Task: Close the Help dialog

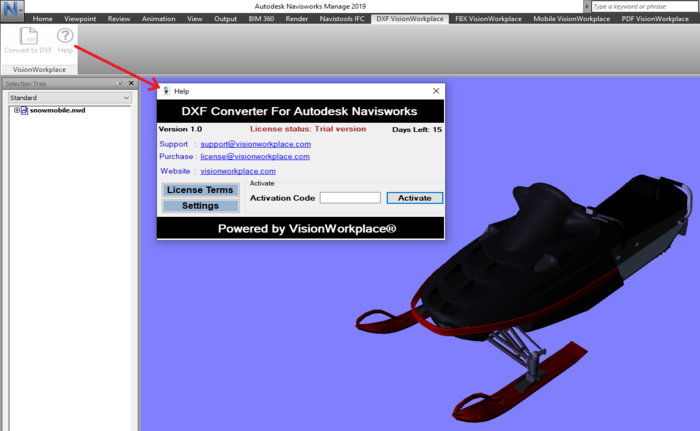Action: click(436, 91)
